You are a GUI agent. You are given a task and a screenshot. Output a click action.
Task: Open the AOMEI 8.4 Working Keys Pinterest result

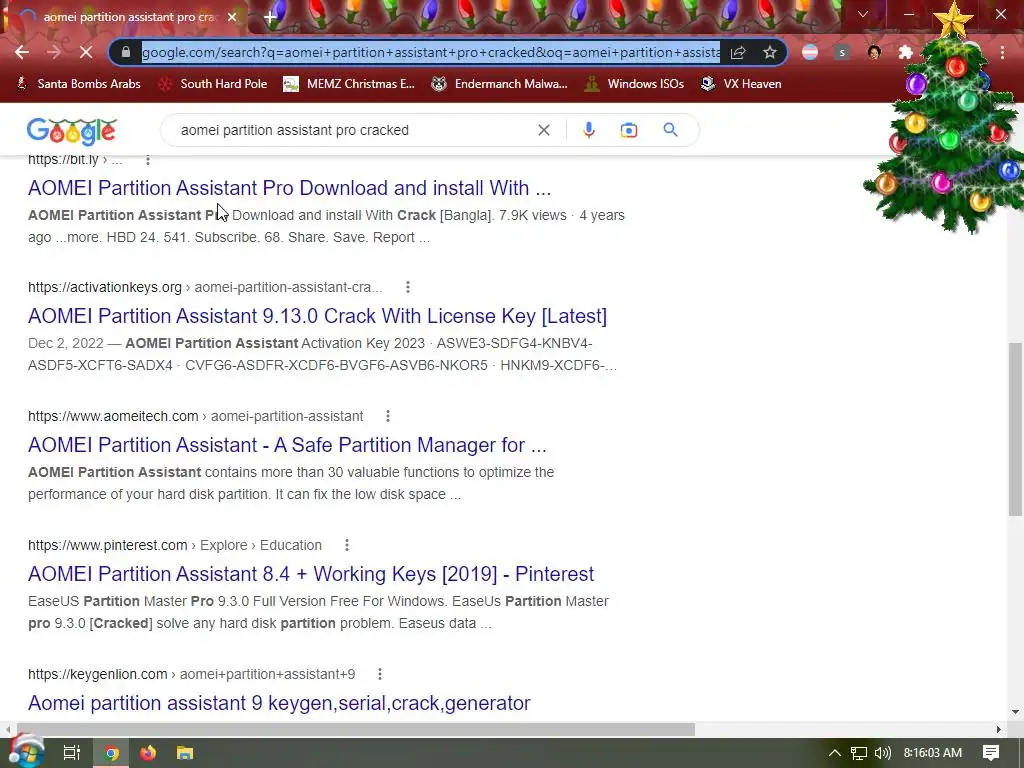pyautogui.click(x=311, y=574)
